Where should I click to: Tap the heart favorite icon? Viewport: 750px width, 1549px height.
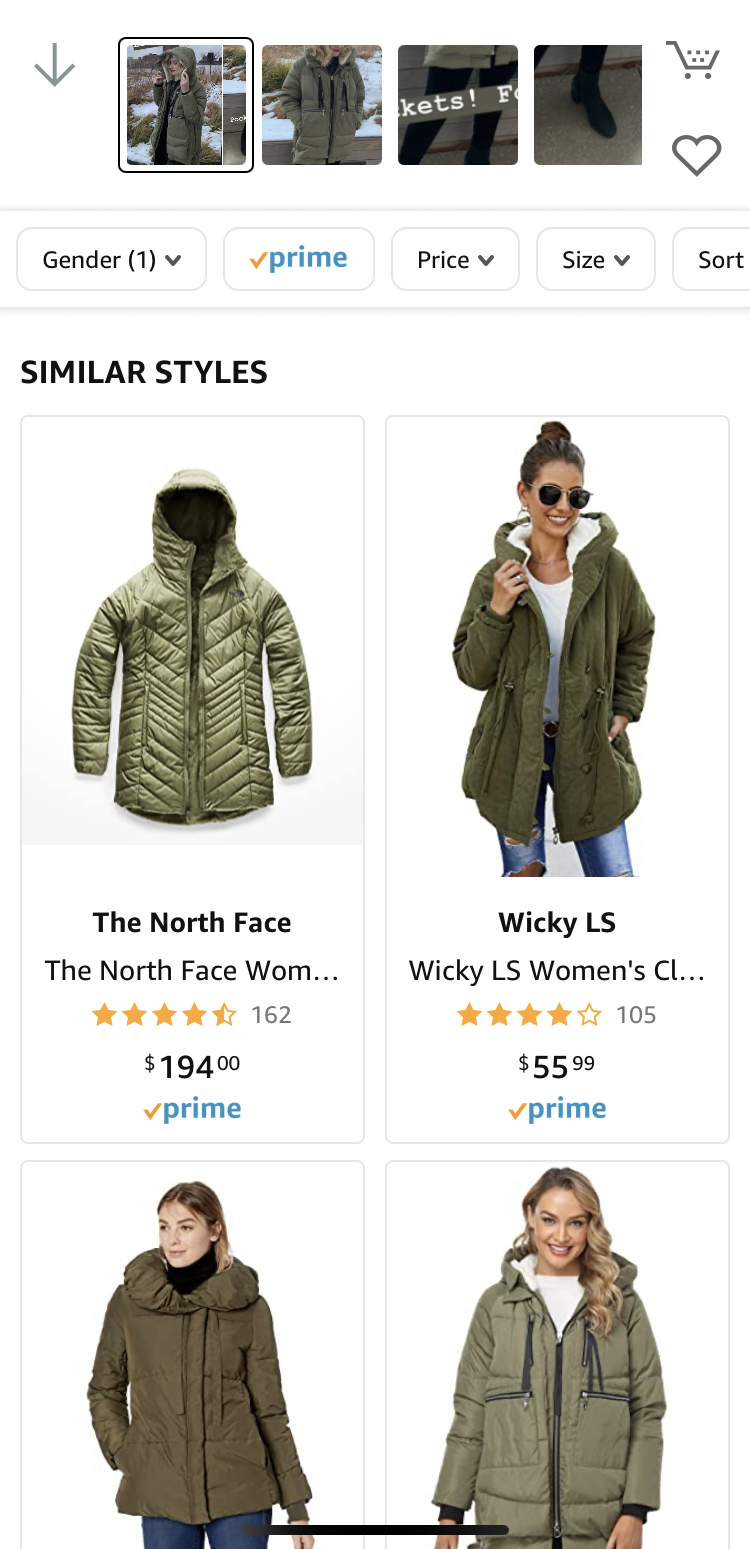(x=696, y=155)
